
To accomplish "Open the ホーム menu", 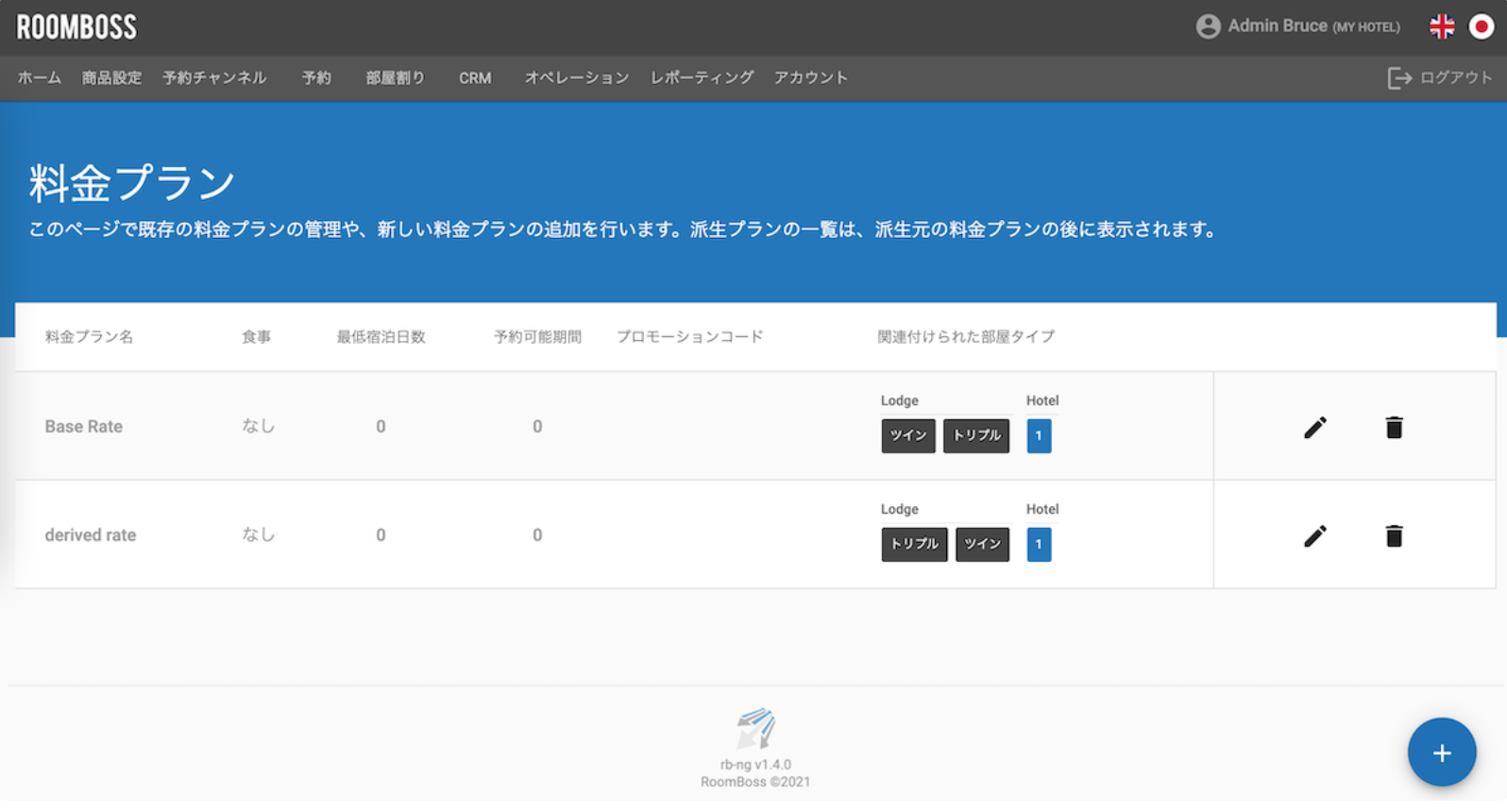I will click(40, 77).
